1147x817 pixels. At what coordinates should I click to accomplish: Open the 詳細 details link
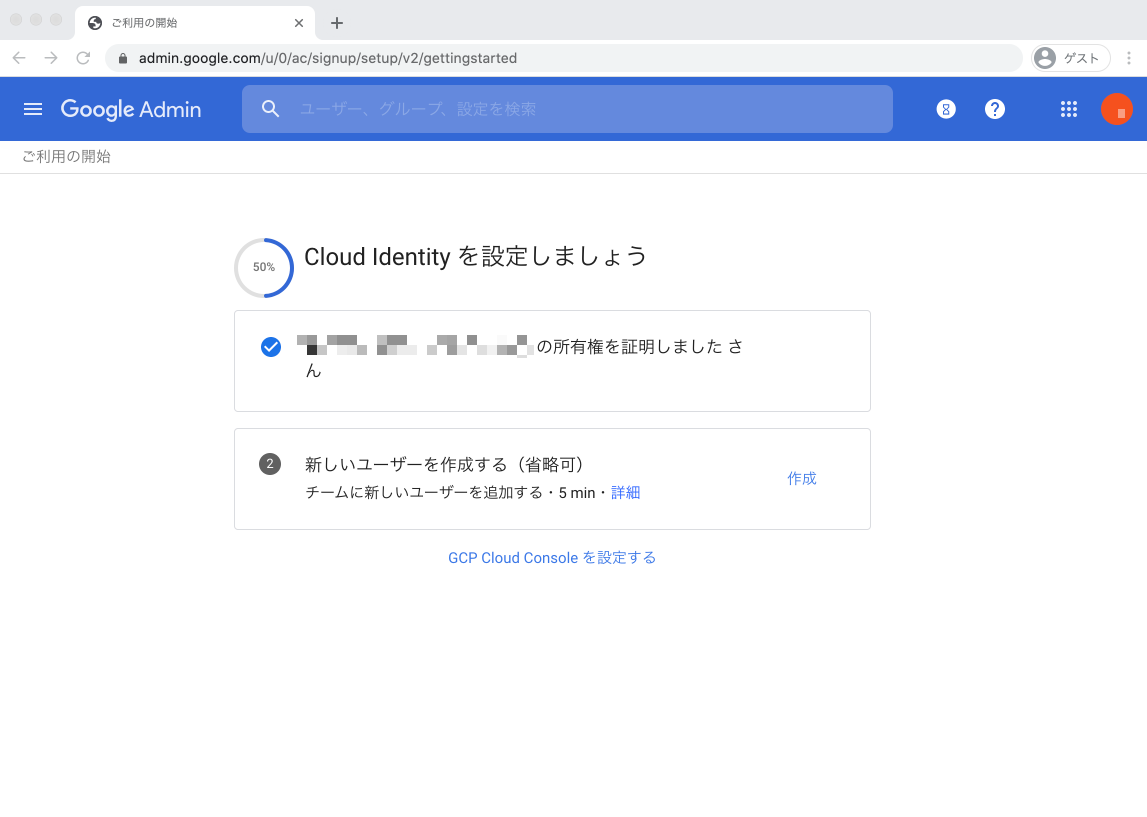(625, 493)
